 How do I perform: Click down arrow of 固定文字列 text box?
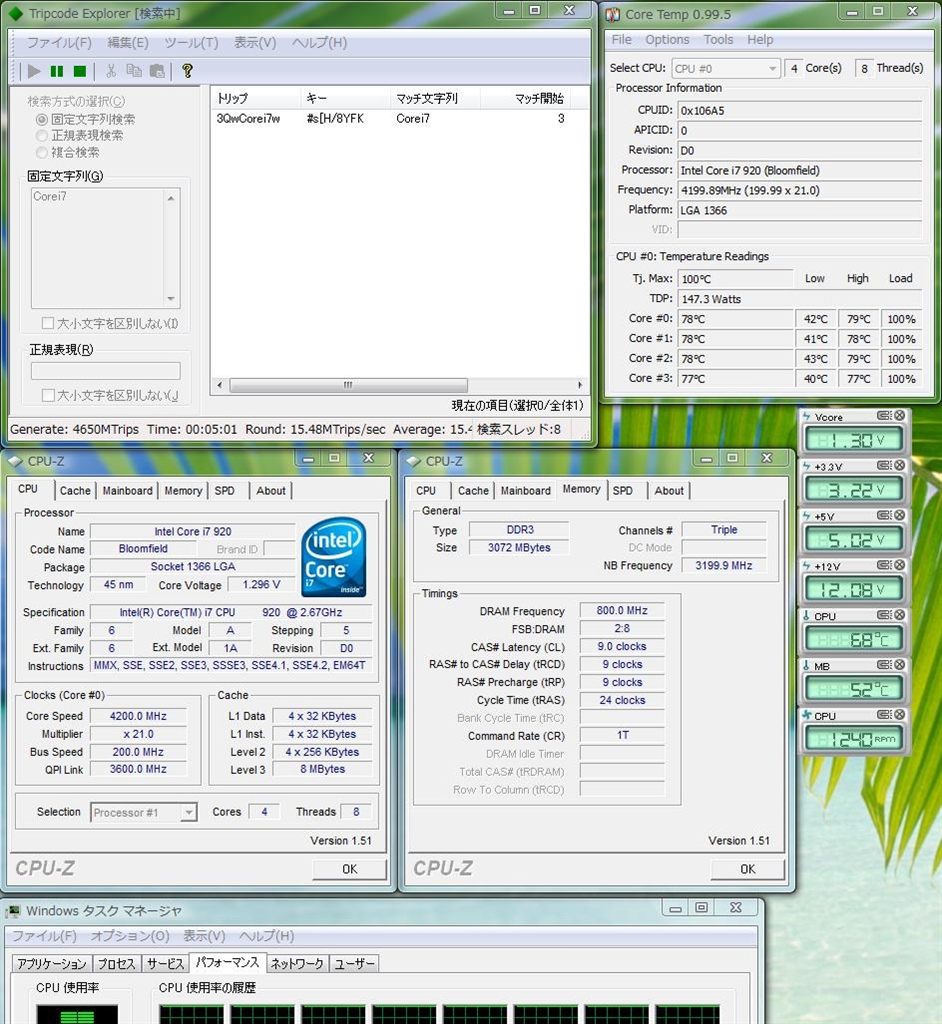171,299
